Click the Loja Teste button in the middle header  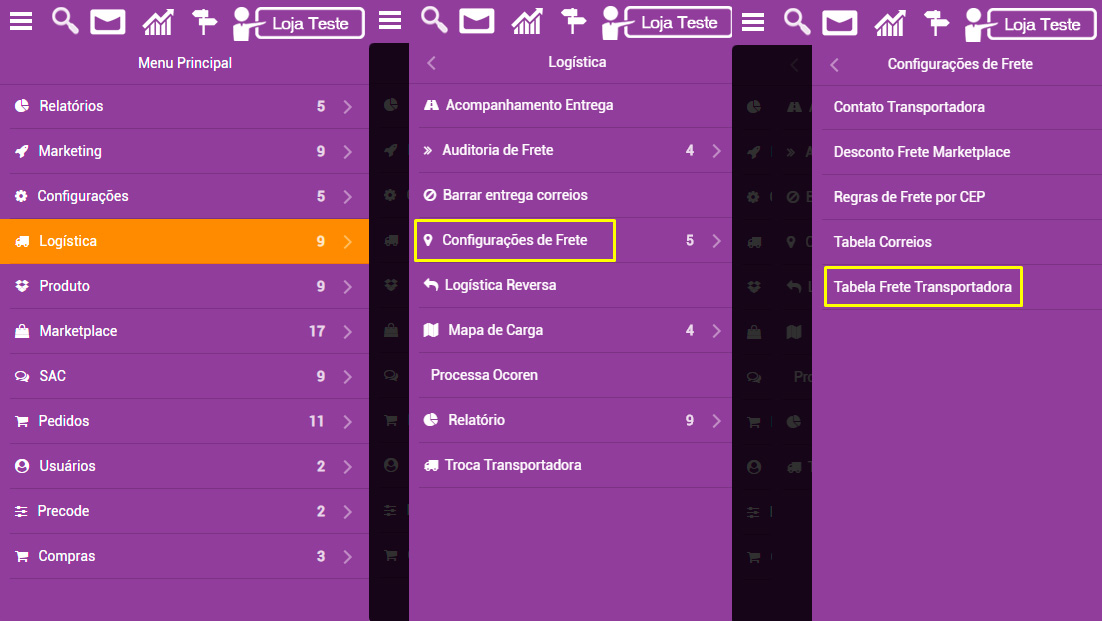point(678,22)
